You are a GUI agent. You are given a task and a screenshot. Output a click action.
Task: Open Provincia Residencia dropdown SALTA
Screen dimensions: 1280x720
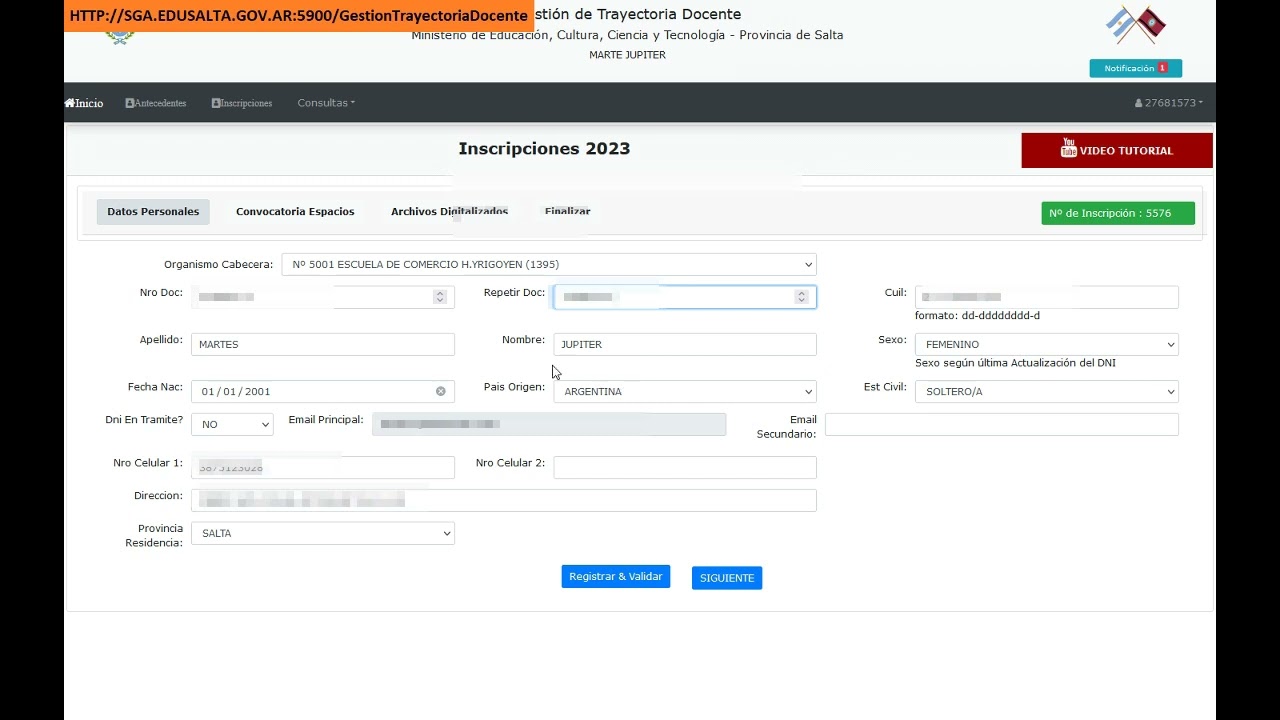pos(323,533)
